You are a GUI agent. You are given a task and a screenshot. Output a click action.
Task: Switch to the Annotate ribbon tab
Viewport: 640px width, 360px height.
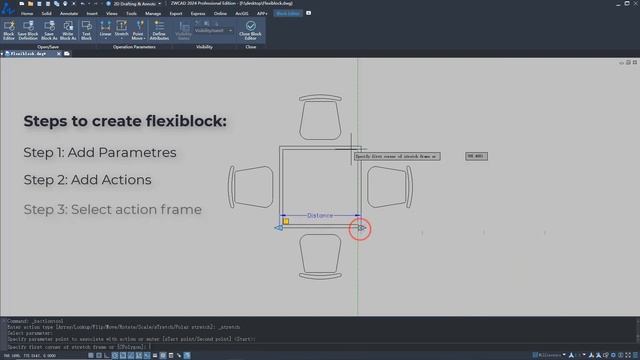69,13
